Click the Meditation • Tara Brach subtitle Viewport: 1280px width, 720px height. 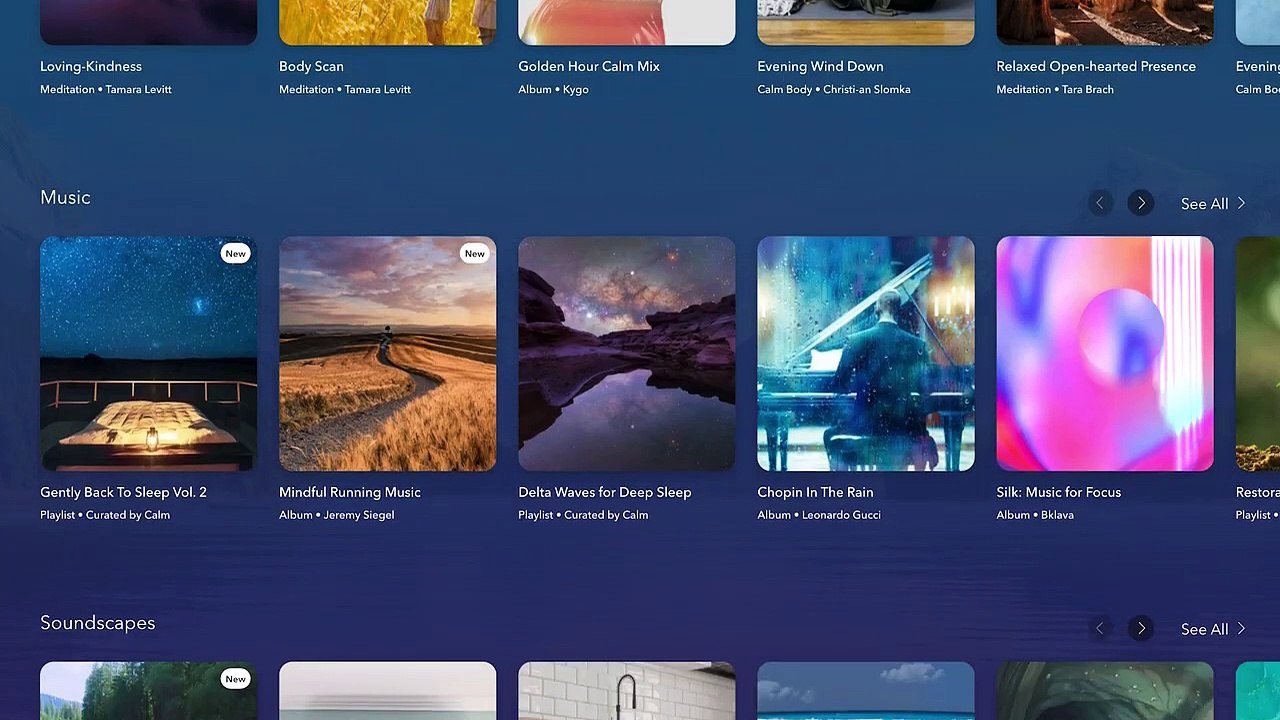[1055, 89]
